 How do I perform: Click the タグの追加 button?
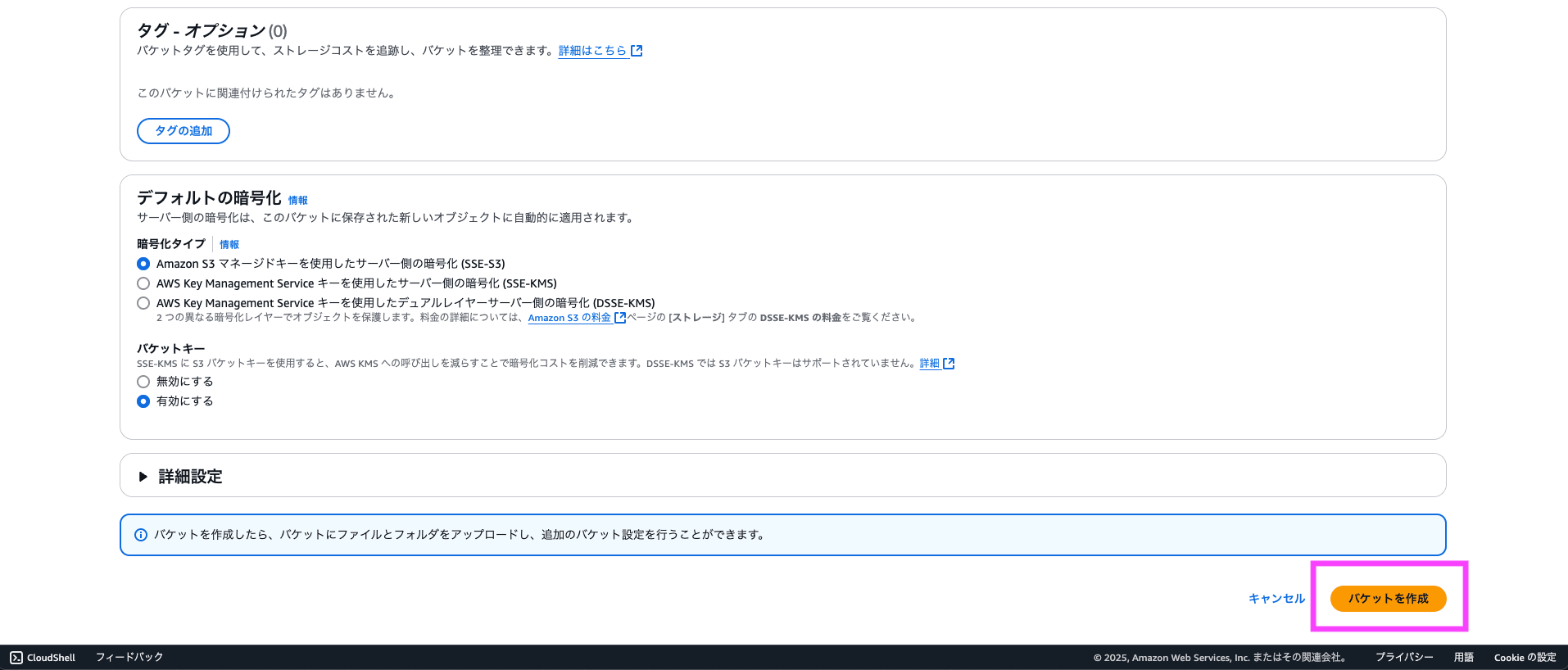184,131
